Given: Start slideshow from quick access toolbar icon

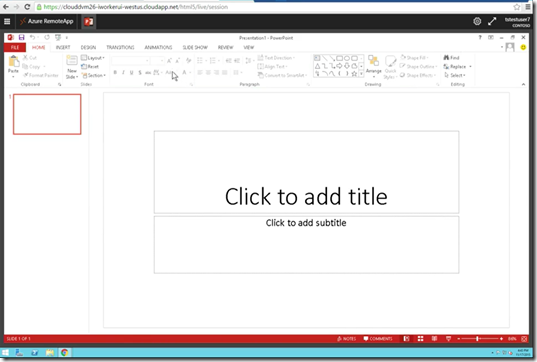Looking at the screenshot, I should pos(58,37).
